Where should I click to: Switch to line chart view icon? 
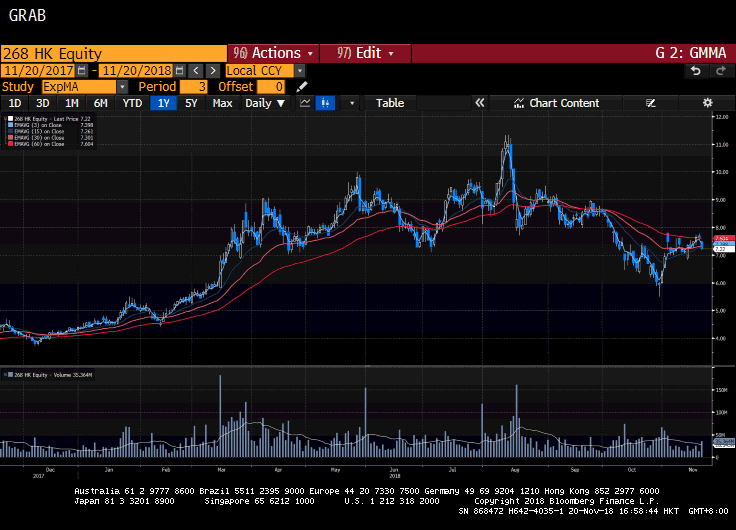pos(305,103)
